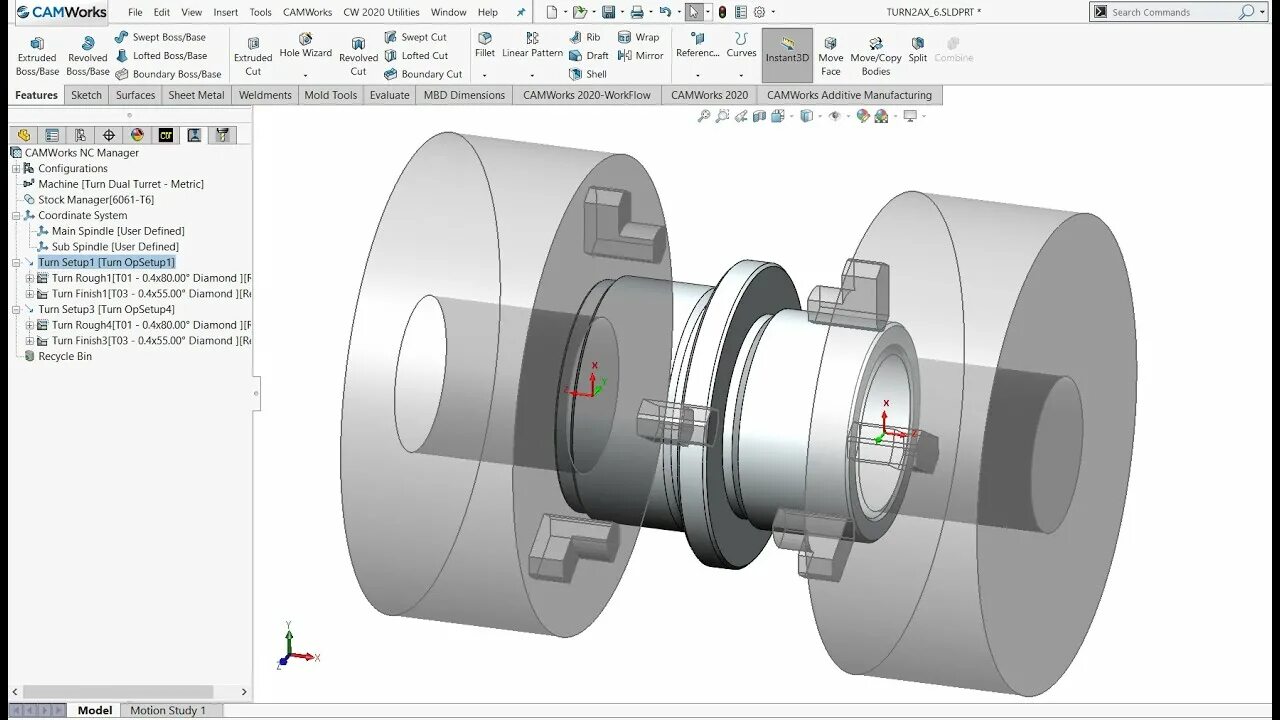This screenshot has width=1280, height=720.
Task: Click the Move/Copy Bodies tool
Action: click(876, 57)
